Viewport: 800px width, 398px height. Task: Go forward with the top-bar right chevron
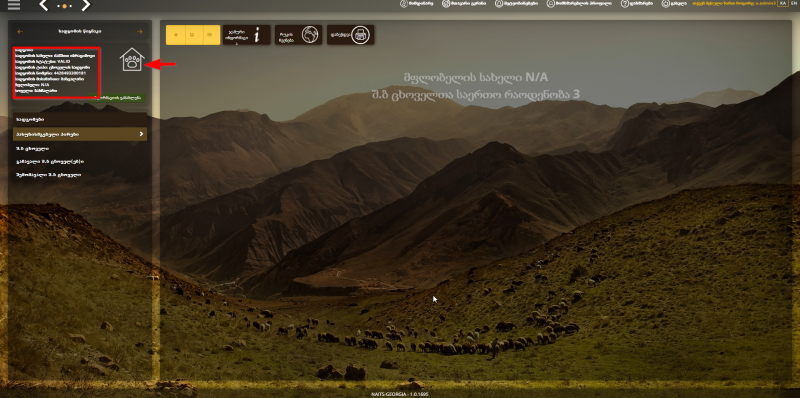[x=86, y=6]
